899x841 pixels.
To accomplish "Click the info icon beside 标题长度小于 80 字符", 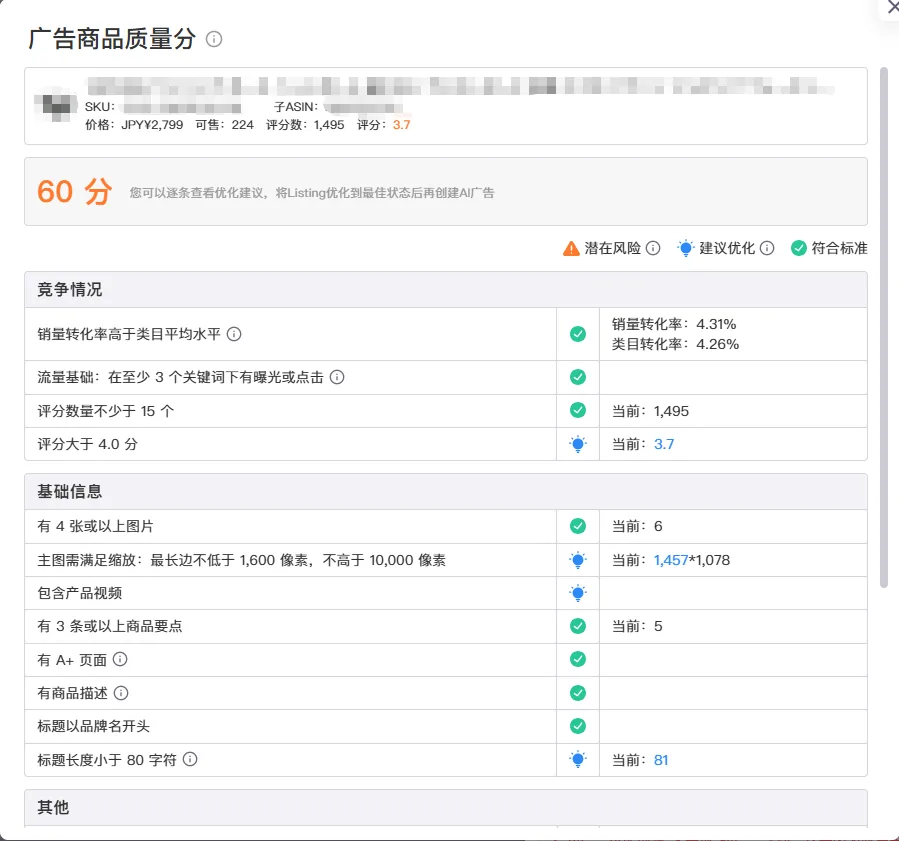I will point(190,759).
